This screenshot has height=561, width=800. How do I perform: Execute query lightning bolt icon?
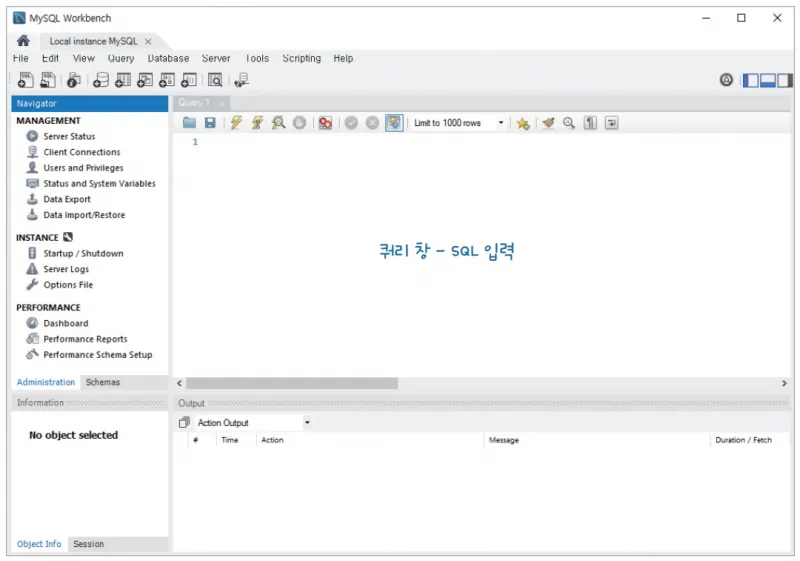click(236, 122)
